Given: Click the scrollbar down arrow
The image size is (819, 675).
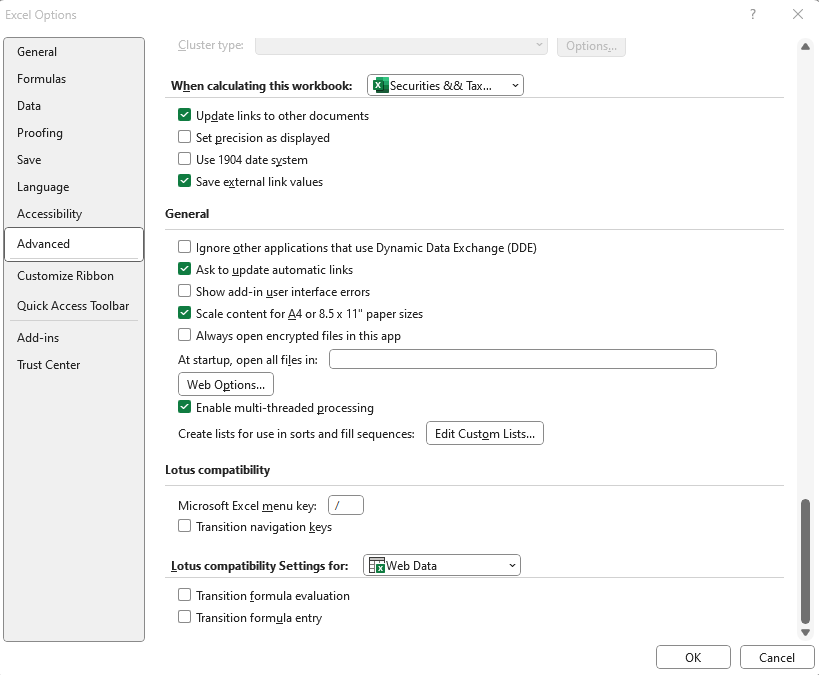Looking at the screenshot, I should 805,632.
